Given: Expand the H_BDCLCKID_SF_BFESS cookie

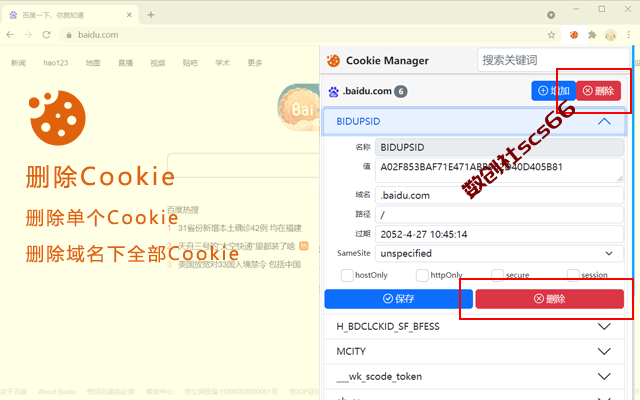Looking at the screenshot, I should pos(474,327).
